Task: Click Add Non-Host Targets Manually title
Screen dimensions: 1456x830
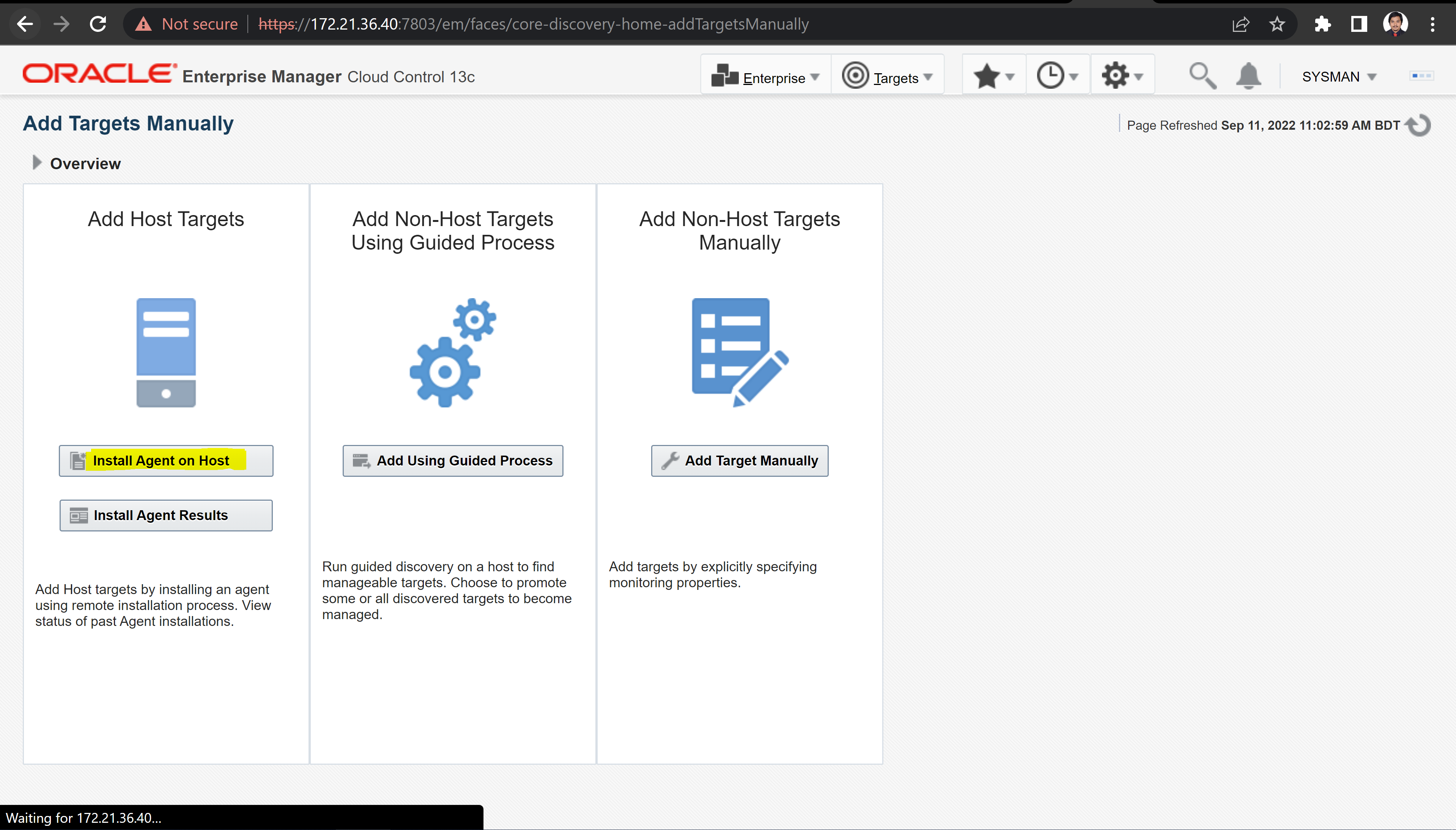Action: (x=740, y=231)
